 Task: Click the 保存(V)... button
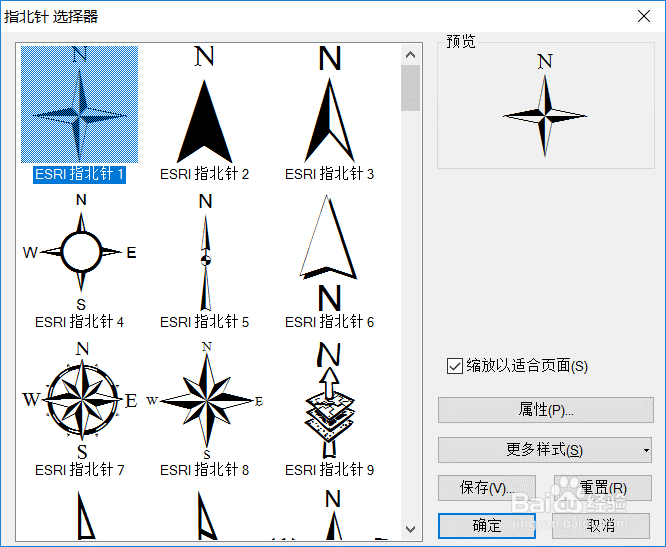pos(487,488)
